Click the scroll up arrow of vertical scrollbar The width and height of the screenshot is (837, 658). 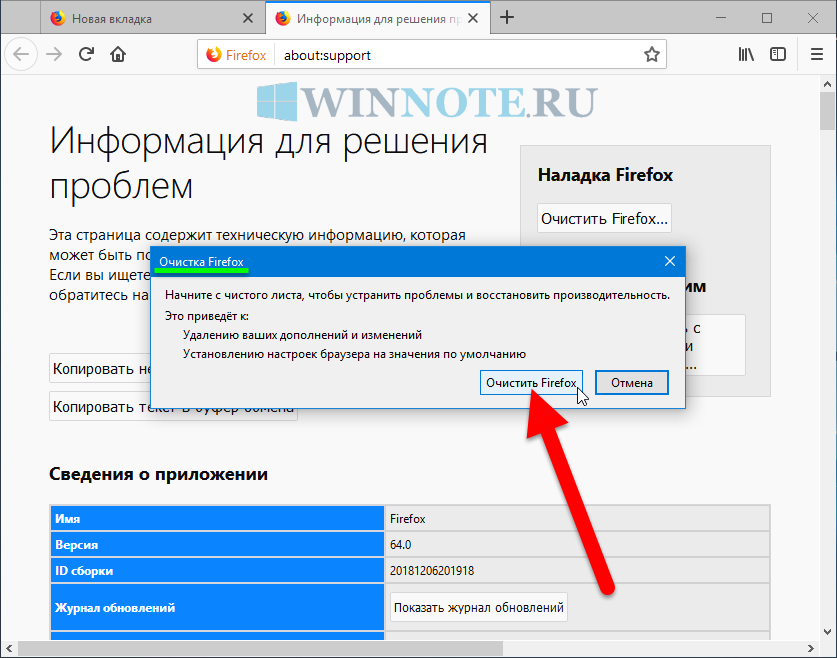(x=827, y=84)
